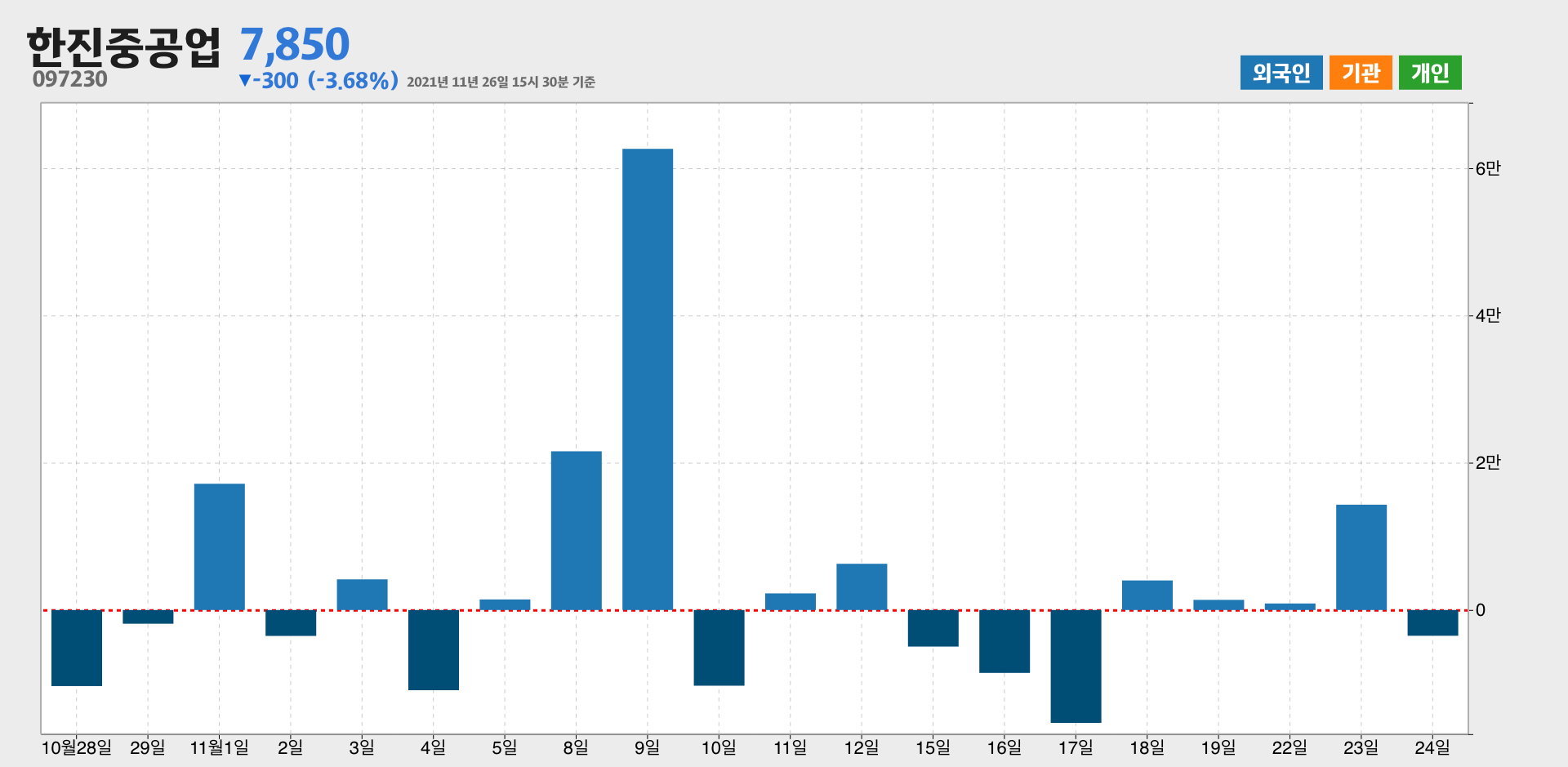Click the 6만 y-axis label
This screenshot has width=1568, height=767.
(x=1488, y=168)
